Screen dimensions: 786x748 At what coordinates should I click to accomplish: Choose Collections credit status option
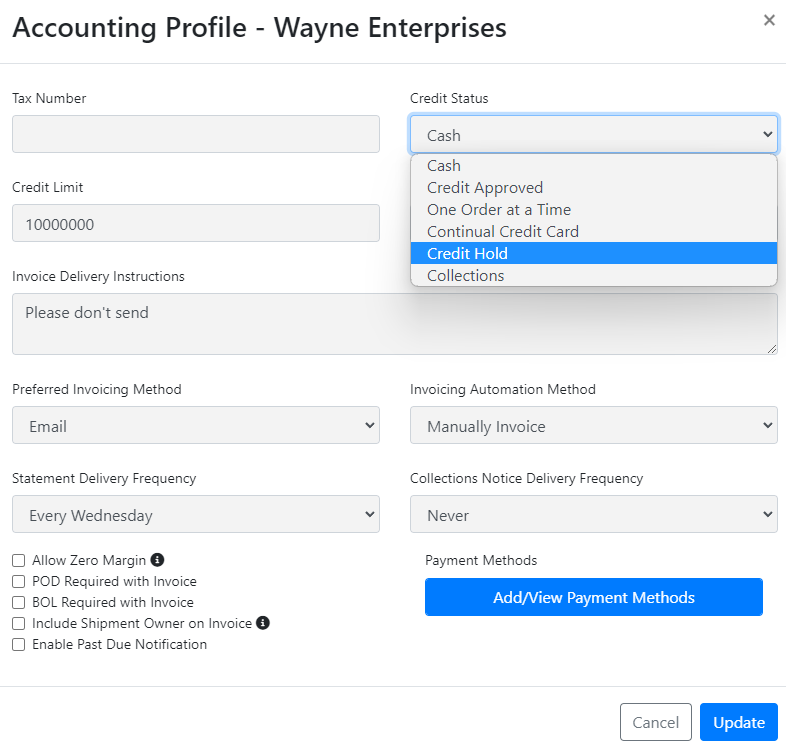[594, 276]
